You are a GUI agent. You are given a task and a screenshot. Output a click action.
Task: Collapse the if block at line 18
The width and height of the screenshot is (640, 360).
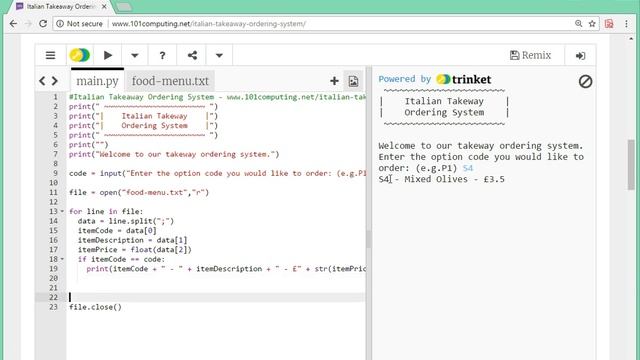[62, 259]
